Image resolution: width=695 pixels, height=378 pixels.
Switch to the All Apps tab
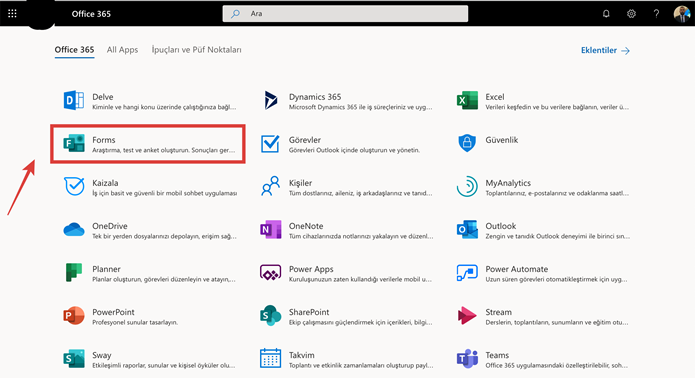(x=122, y=50)
